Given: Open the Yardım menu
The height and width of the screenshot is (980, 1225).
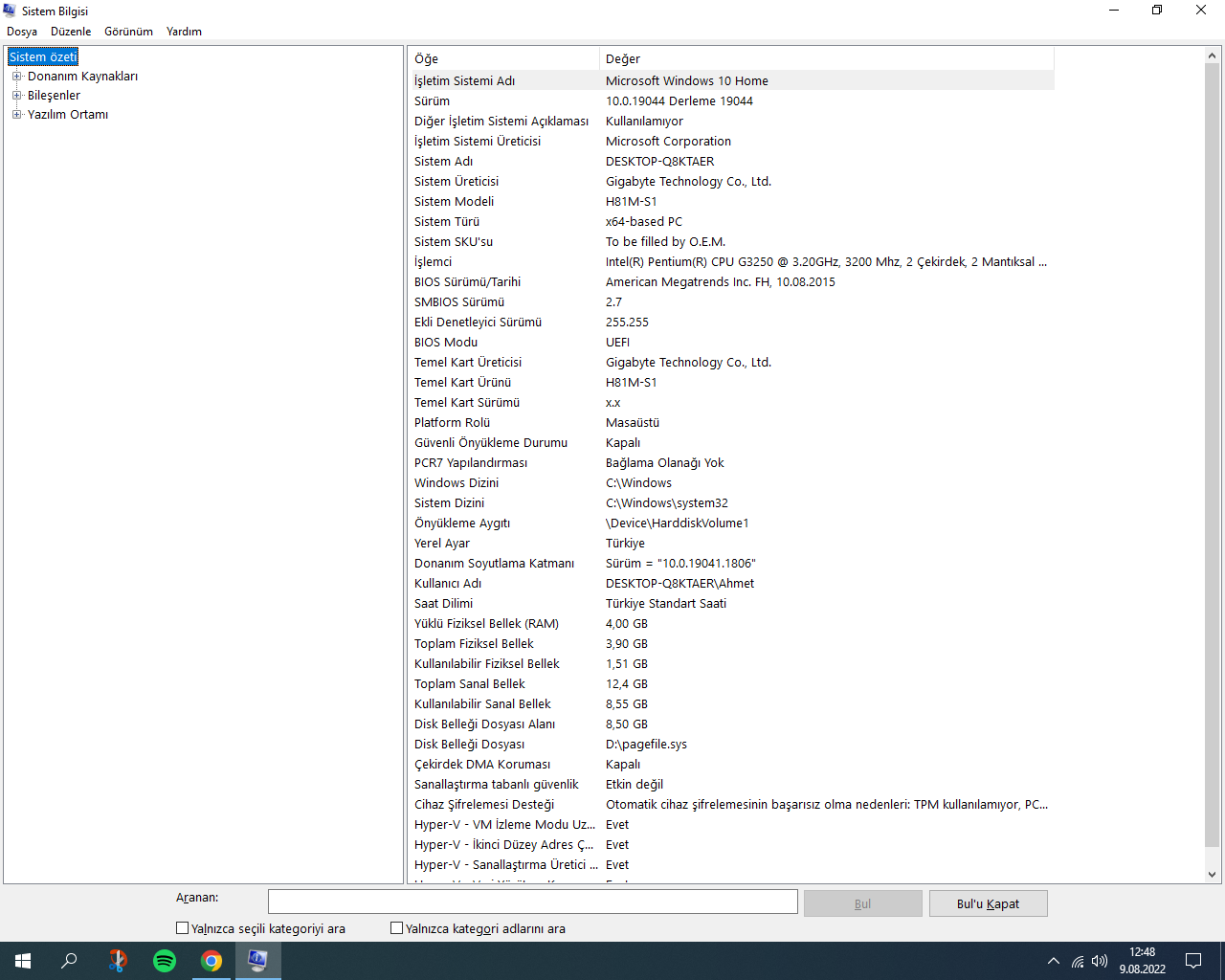Looking at the screenshot, I should [184, 32].
